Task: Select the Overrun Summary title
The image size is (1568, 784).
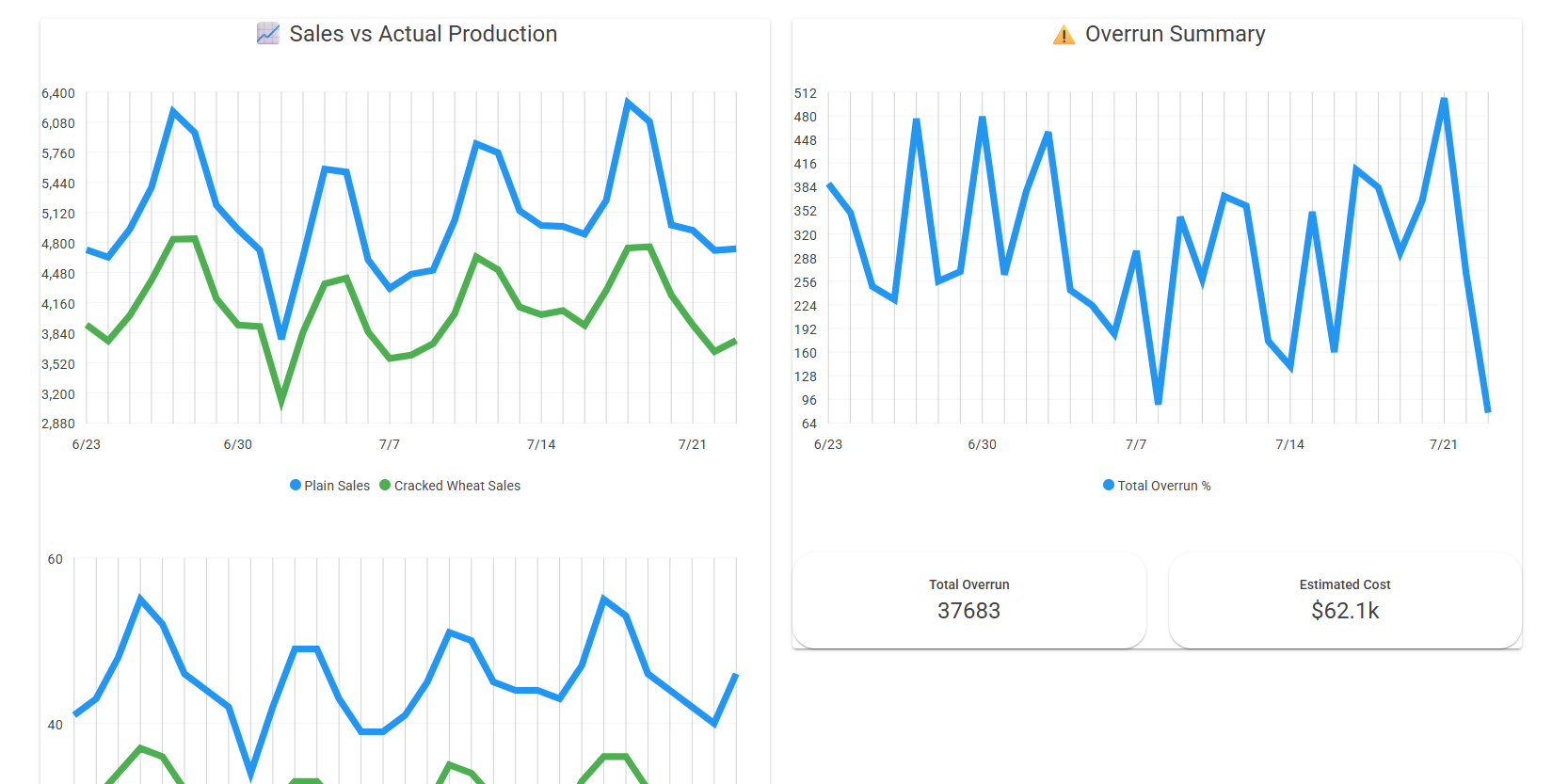Action: 1176,34
